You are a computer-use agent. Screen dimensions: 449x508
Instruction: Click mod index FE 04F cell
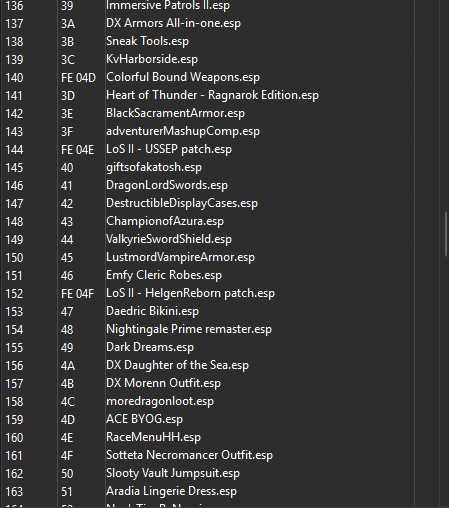[77, 294]
